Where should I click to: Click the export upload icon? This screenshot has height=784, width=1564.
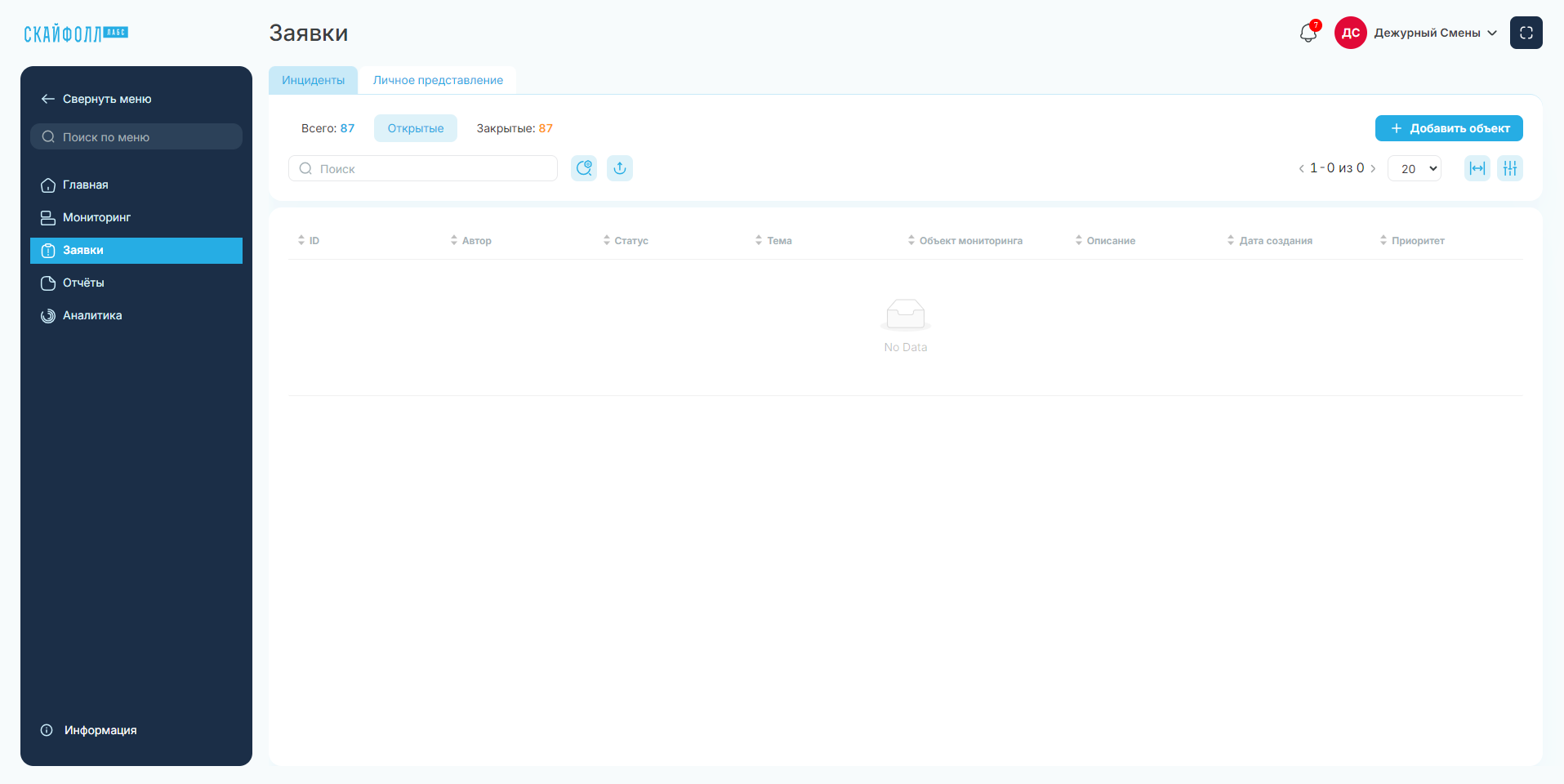click(620, 168)
